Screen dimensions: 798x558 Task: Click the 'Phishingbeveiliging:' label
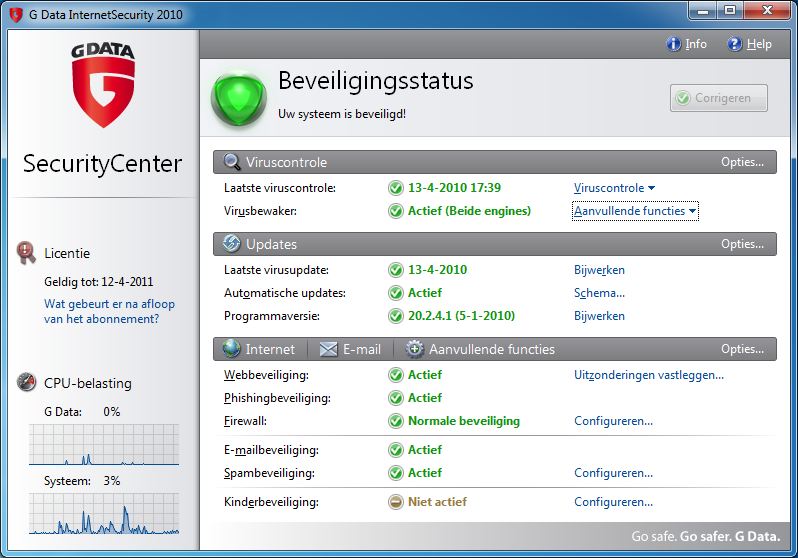277,398
